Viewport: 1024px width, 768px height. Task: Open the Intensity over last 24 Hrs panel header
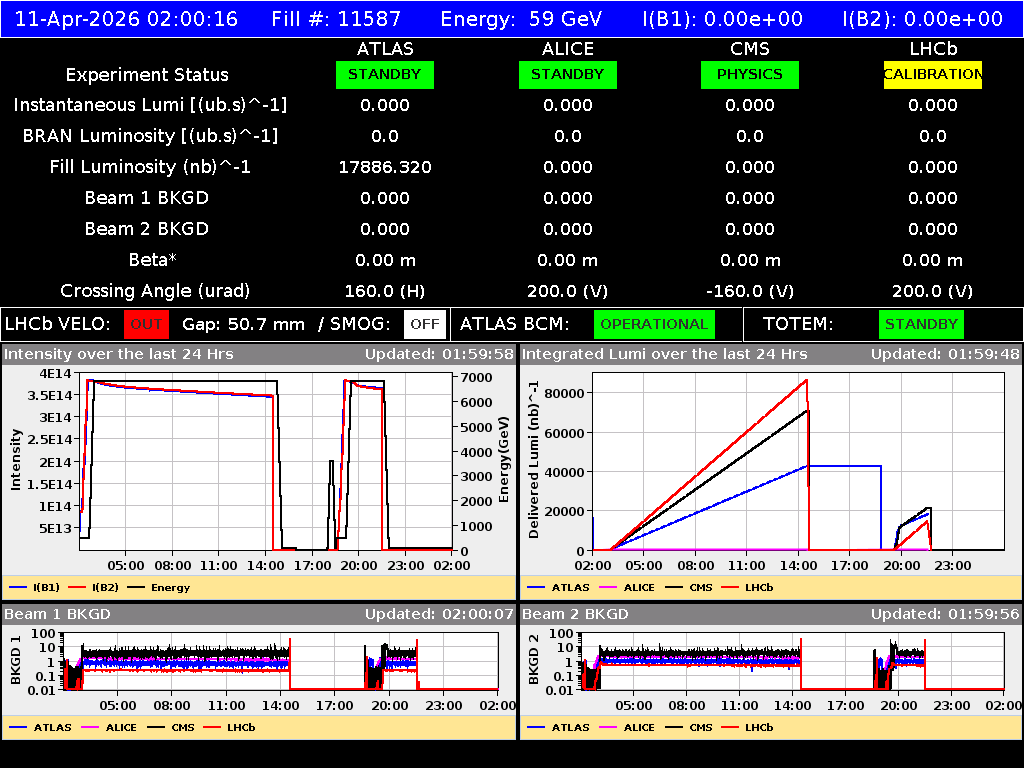120,353
